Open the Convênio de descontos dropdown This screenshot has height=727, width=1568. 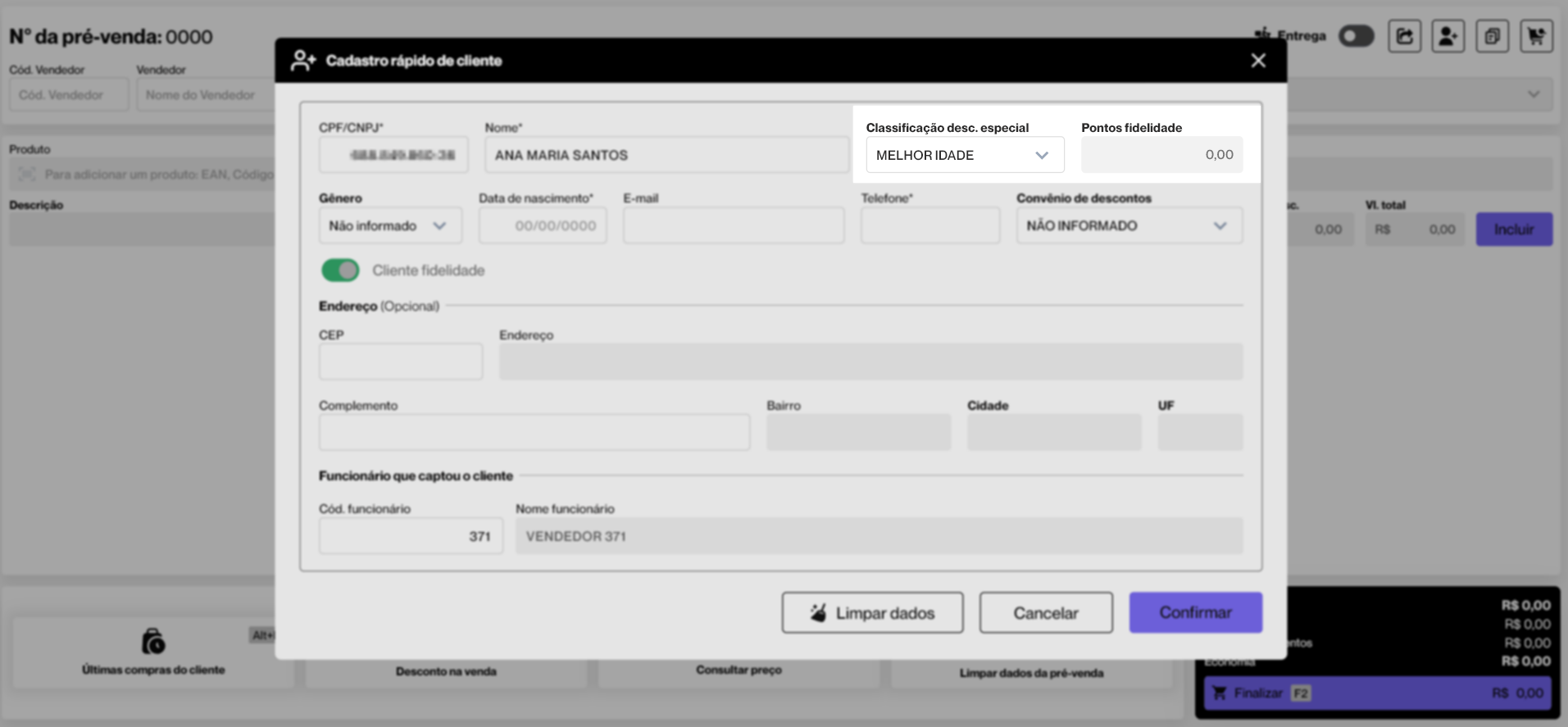pyautogui.click(x=1129, y=226)
